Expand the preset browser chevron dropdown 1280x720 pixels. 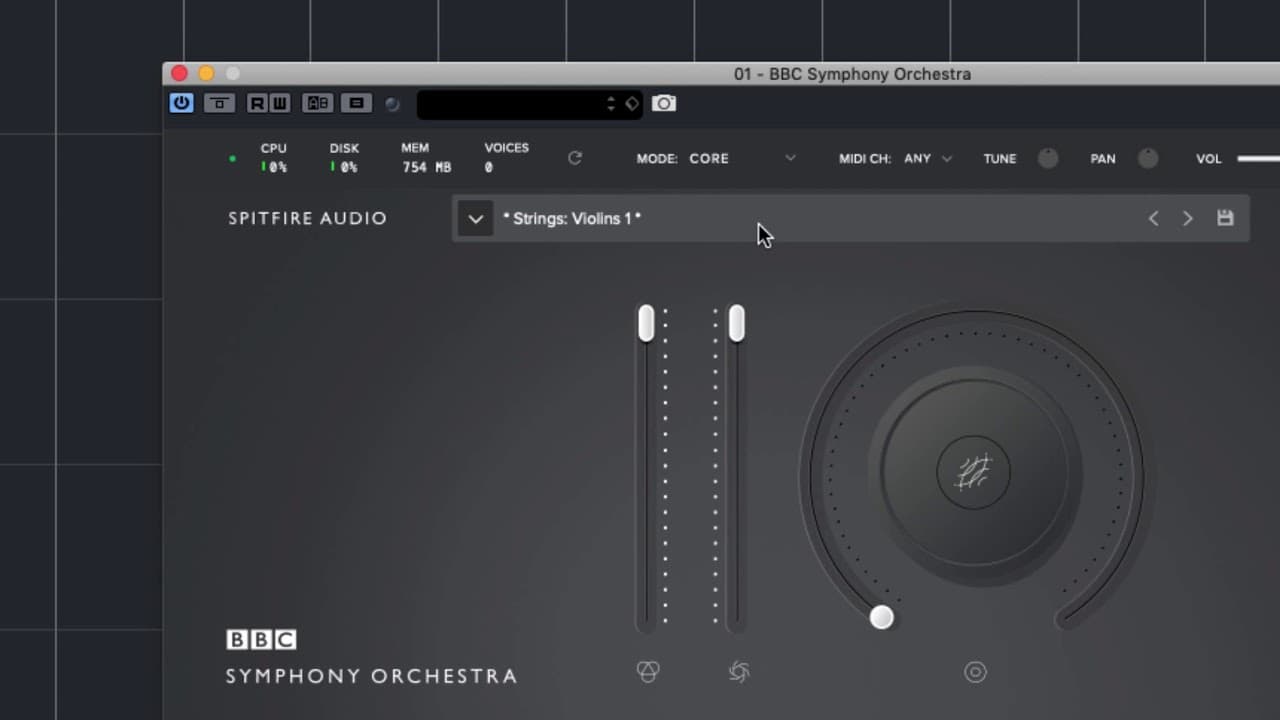tap(476, 219)
